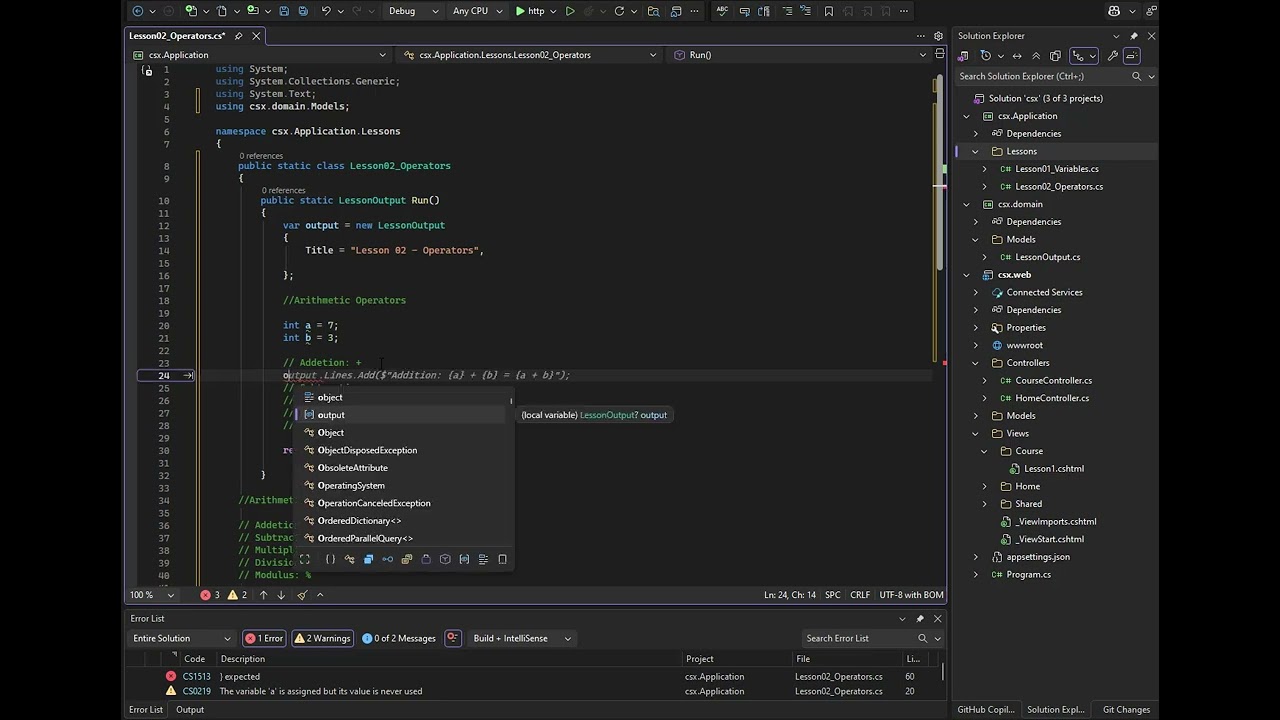Open Lesson01_Variables.cs in Solution Explorer
1280x720 pixels.
tap(1056, 169)
